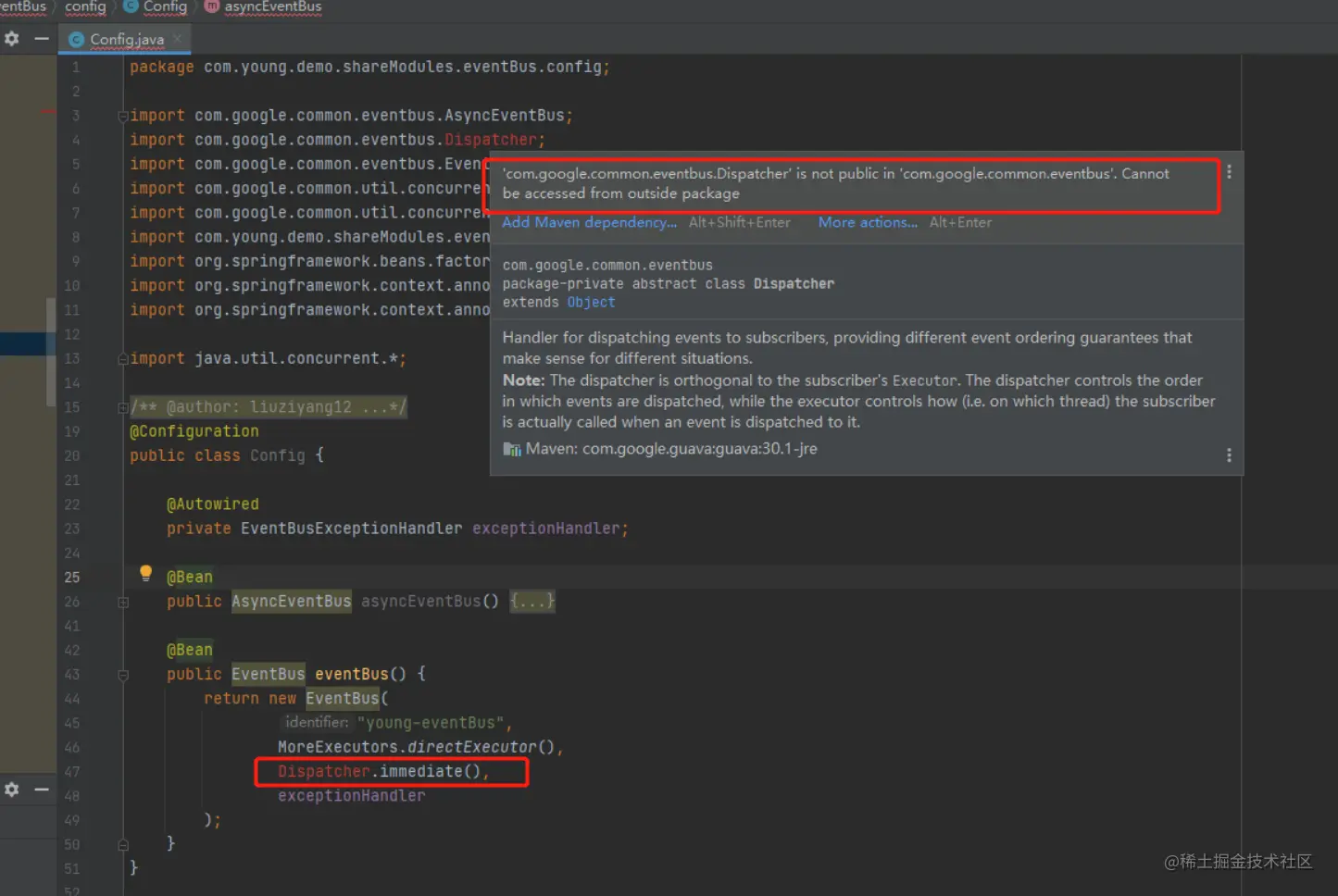The image size is (1338, 896).
Task: Click the Add Maven dependency link
Action: (589, 222)
